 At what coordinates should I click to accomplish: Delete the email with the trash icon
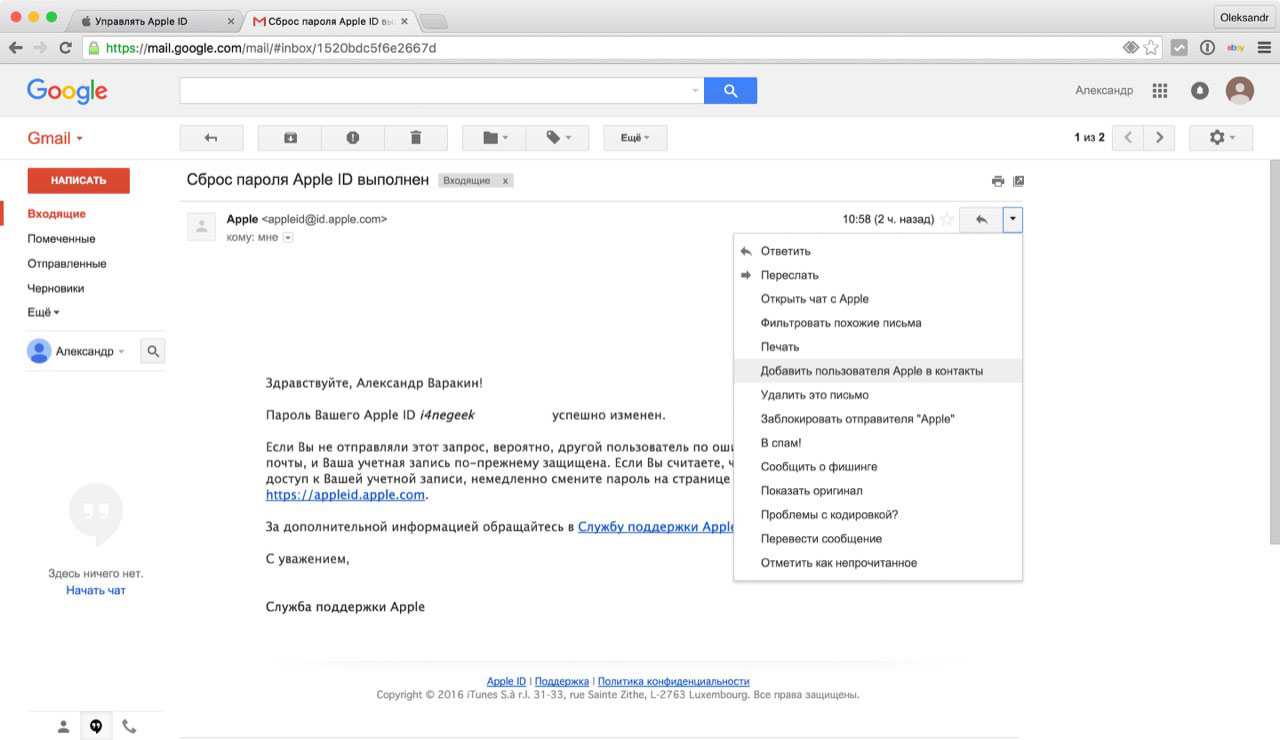click(x=416, y=138)
